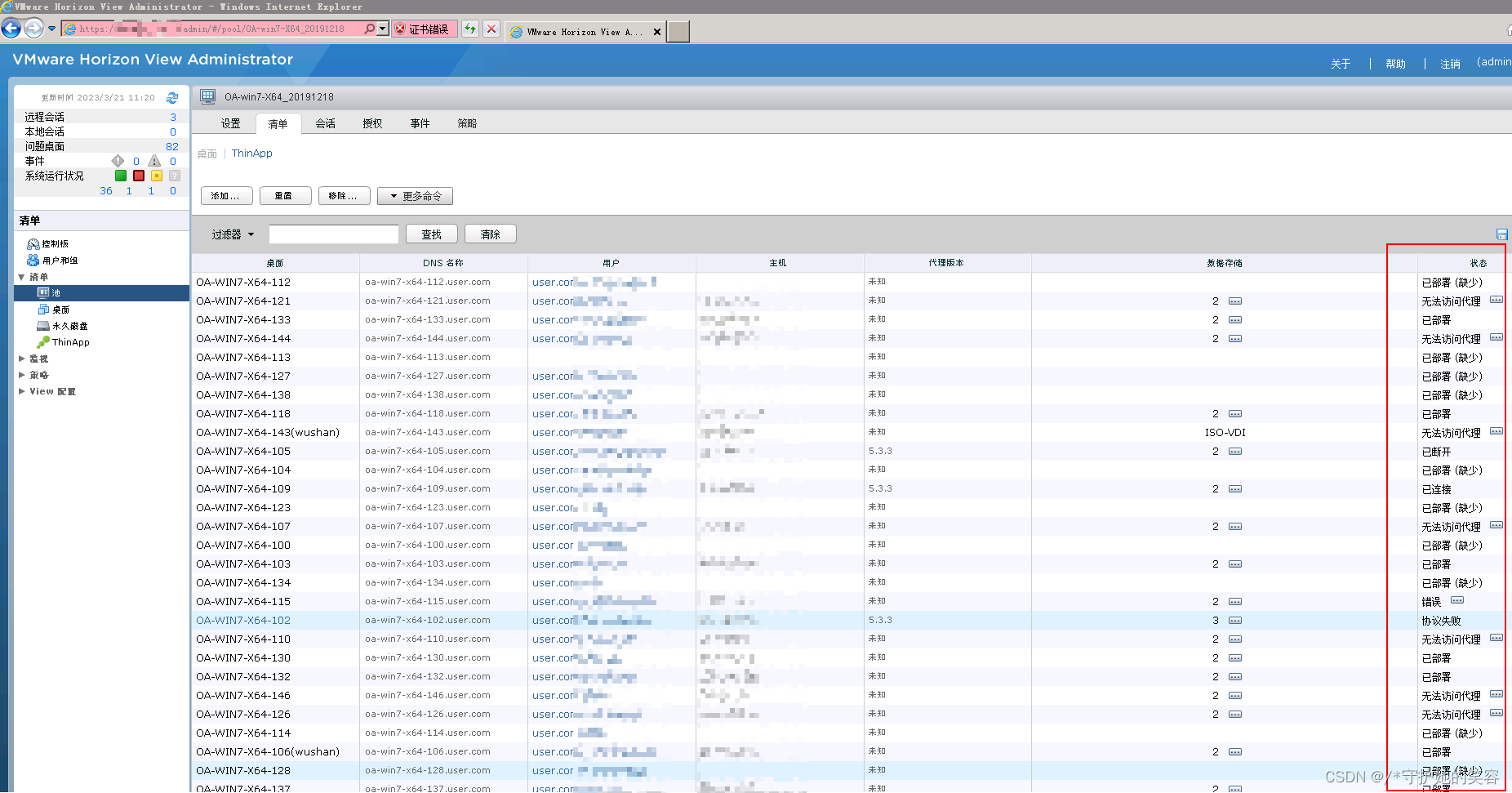The height and width of the screenshot is (793, 1512).
Task: Open the dashboard icon in inventory tree
Action: click(x=33, y=244)
